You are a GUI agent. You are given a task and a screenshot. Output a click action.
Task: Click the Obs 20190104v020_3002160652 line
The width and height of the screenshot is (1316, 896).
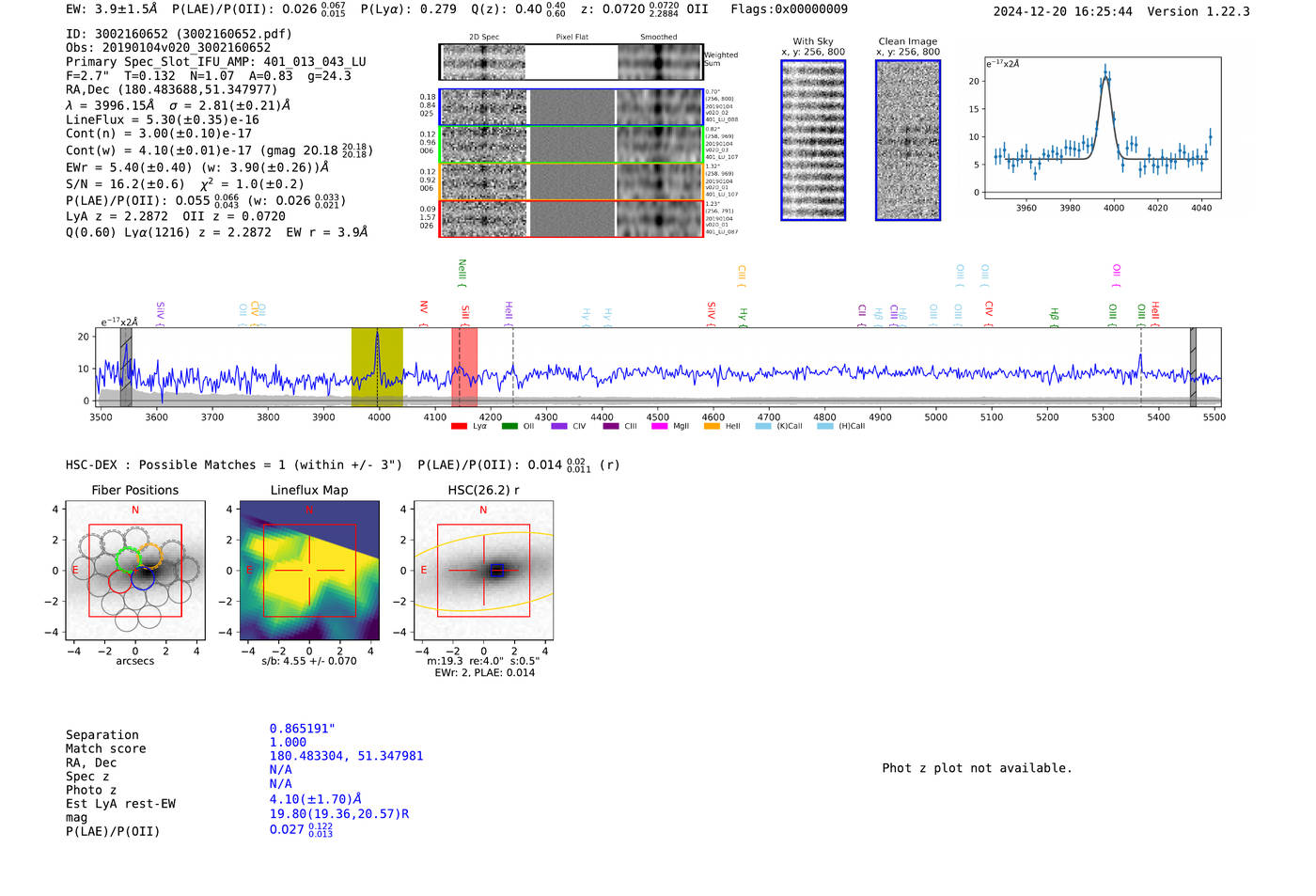[168, 48]
